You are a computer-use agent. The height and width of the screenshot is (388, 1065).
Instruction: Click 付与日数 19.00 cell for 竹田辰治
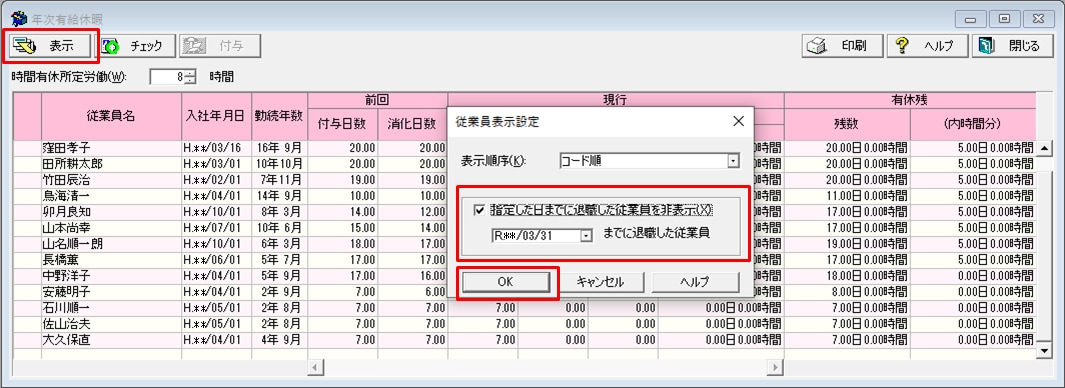342,179
